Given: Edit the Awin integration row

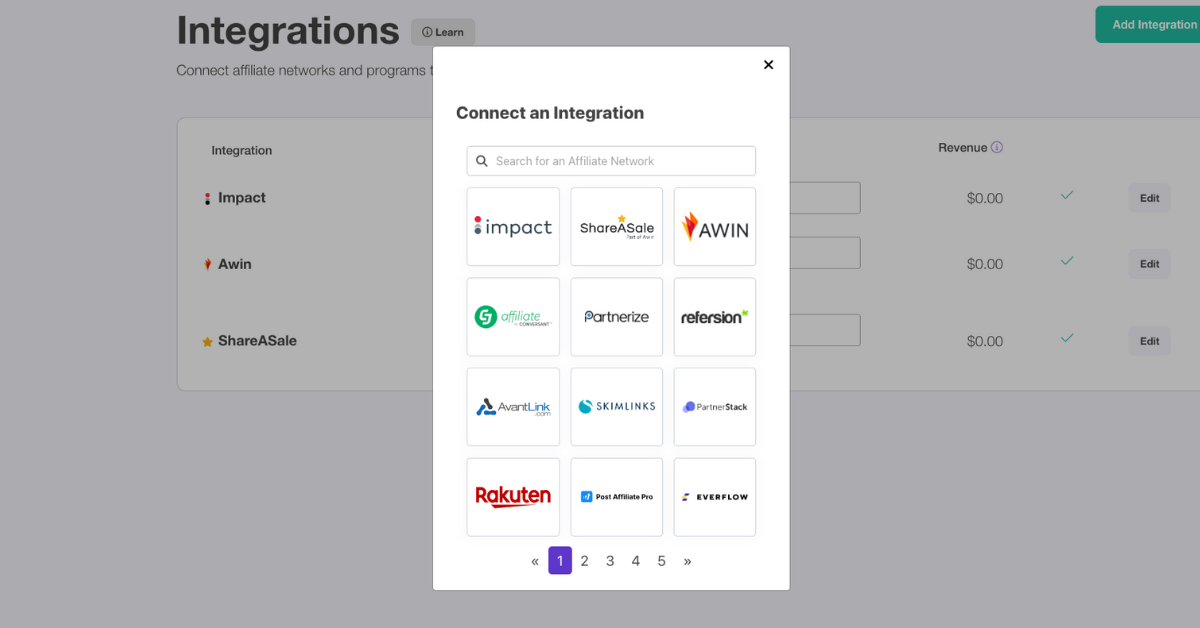Looking at the screenshot, I should [1150, 264].
